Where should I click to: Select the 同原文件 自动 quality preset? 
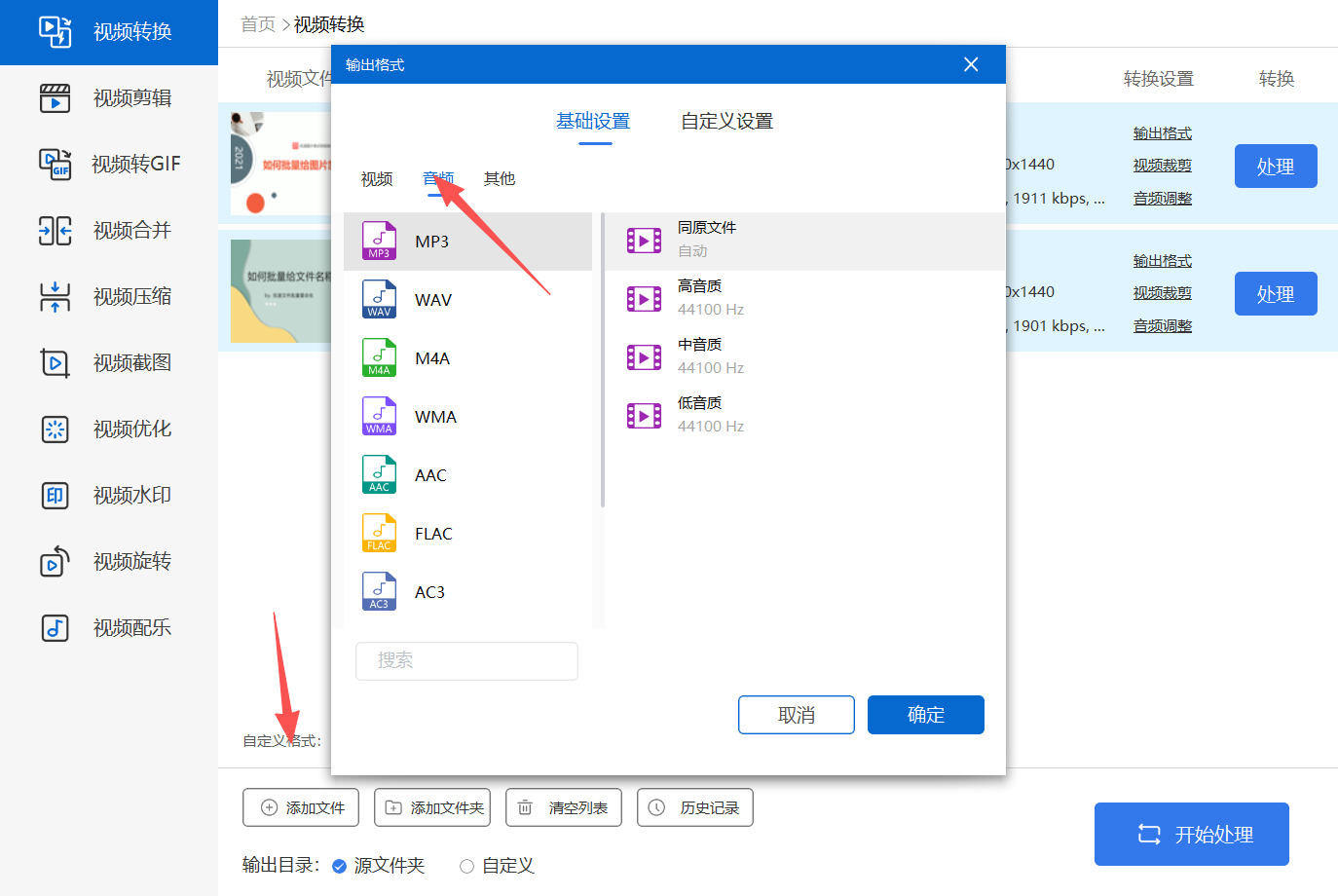(x=806, y=241)
